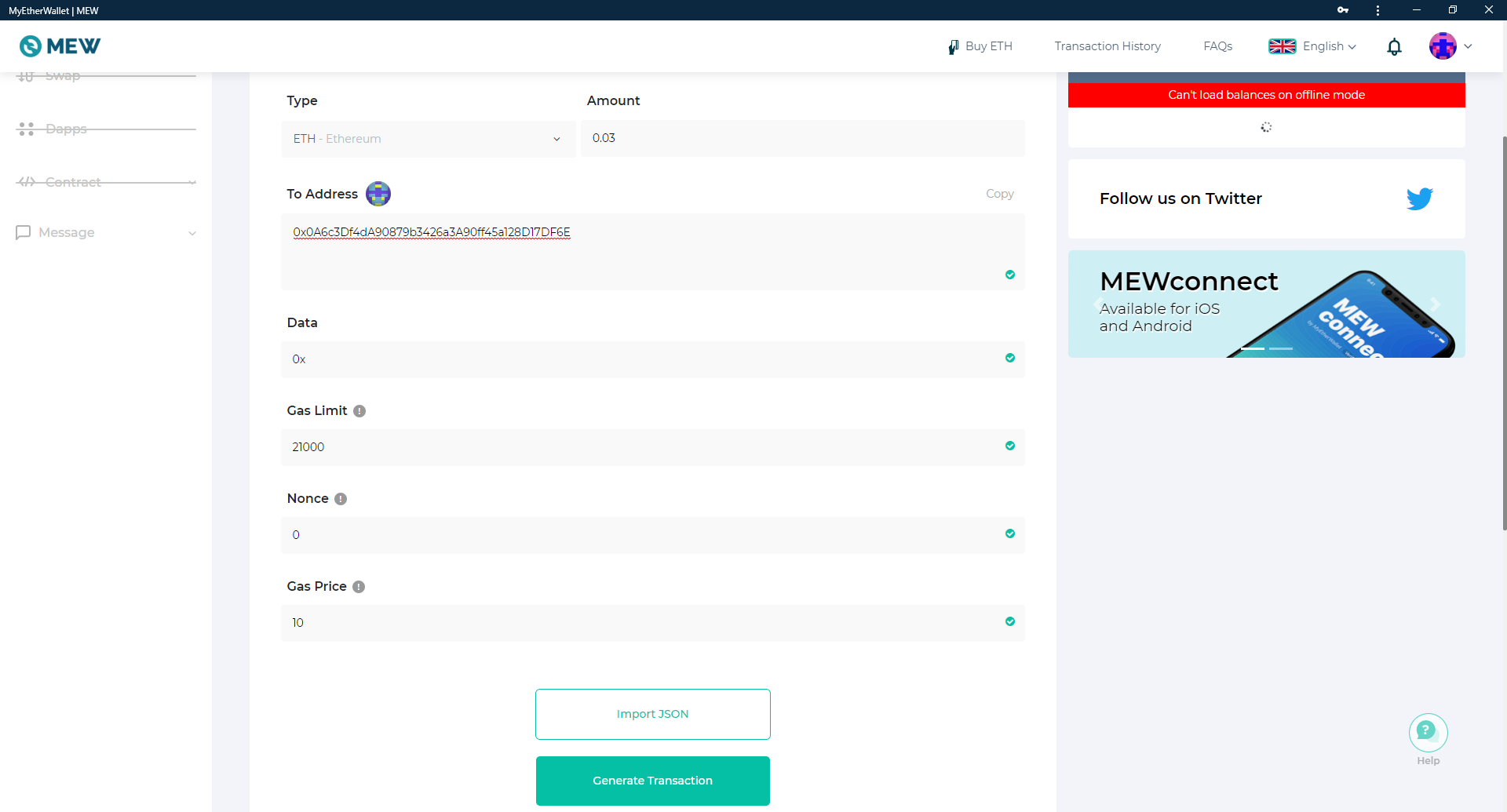1507x812 pixels.
Task: Go to previous MEWconnect banner slide
Action: pyautogui.click(x=1097, y=304)
